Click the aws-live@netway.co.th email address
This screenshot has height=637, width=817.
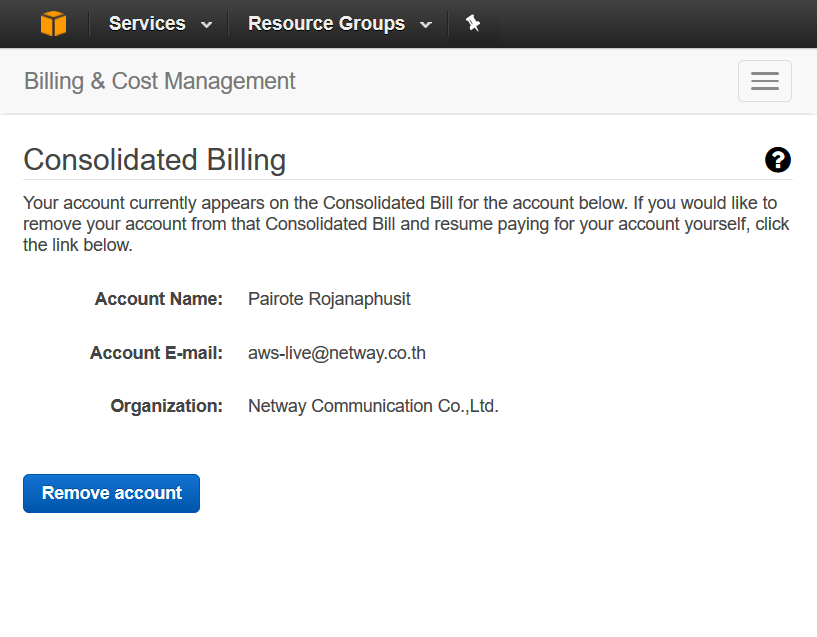pos(337,353)
